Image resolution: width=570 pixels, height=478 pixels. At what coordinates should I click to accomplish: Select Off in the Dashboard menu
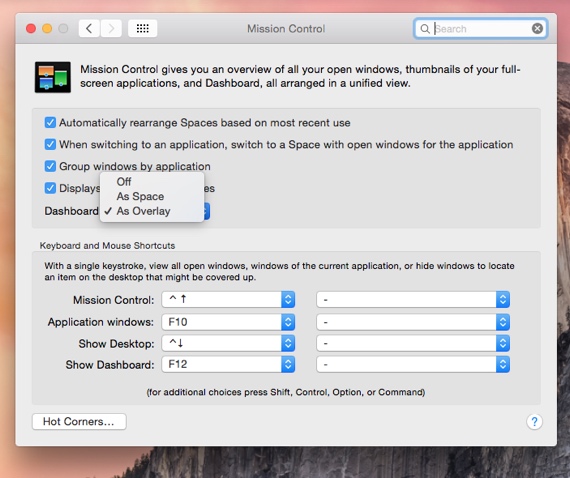pyautogui.click(x=152, y=181)
